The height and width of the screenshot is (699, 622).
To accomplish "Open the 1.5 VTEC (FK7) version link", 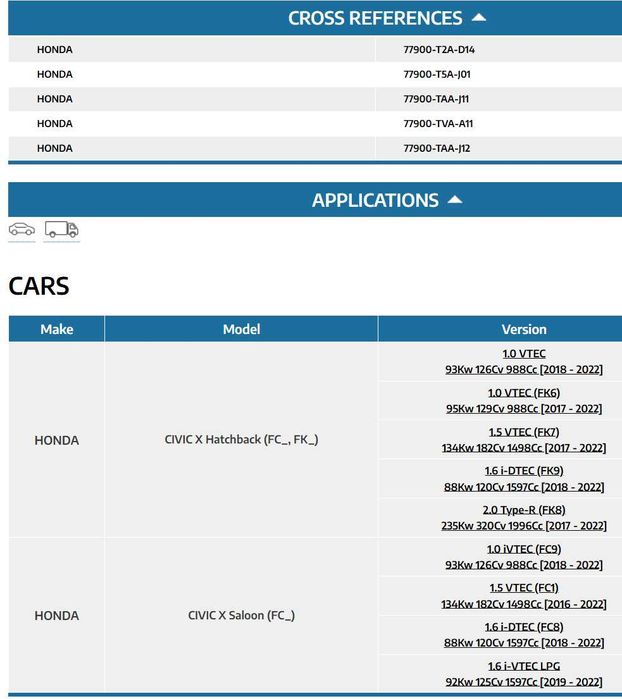I will [524, 440].
